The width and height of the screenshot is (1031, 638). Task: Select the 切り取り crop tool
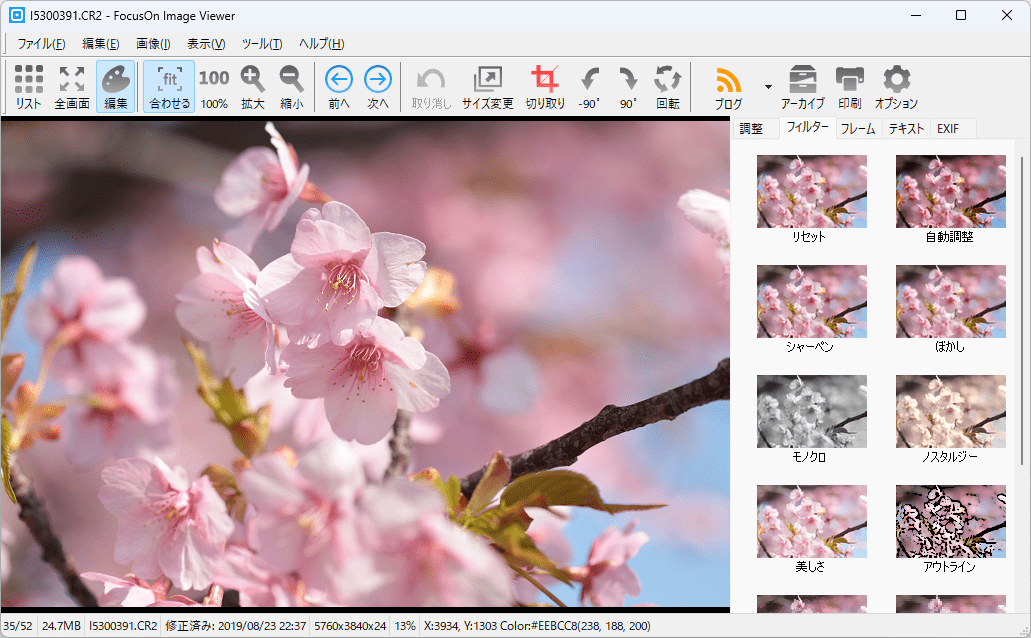coord(545,87)
